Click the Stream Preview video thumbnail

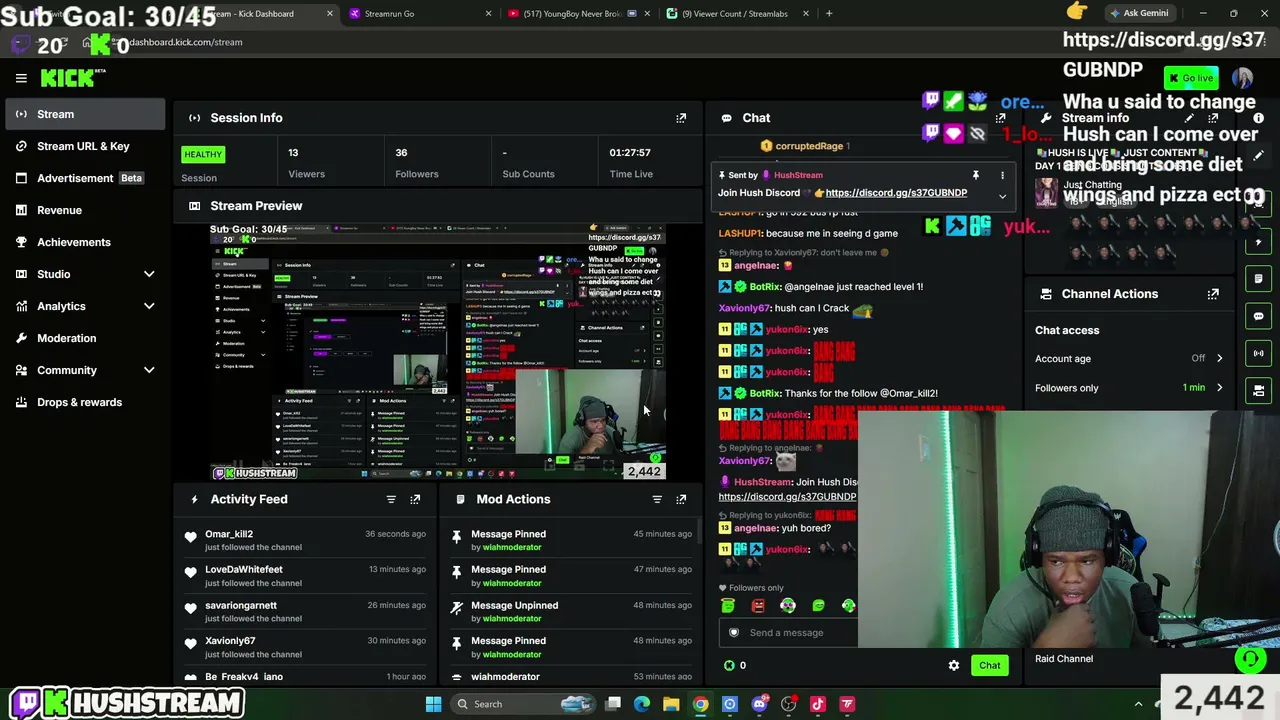438,351
